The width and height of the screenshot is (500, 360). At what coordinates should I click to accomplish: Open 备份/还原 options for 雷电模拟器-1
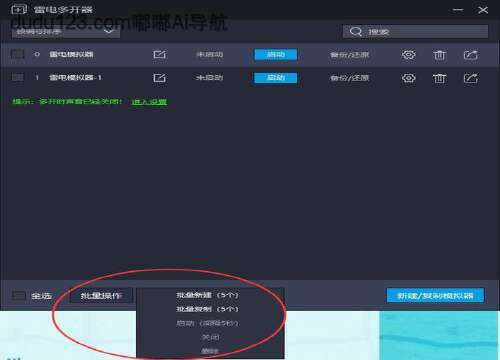click(350, 78)
